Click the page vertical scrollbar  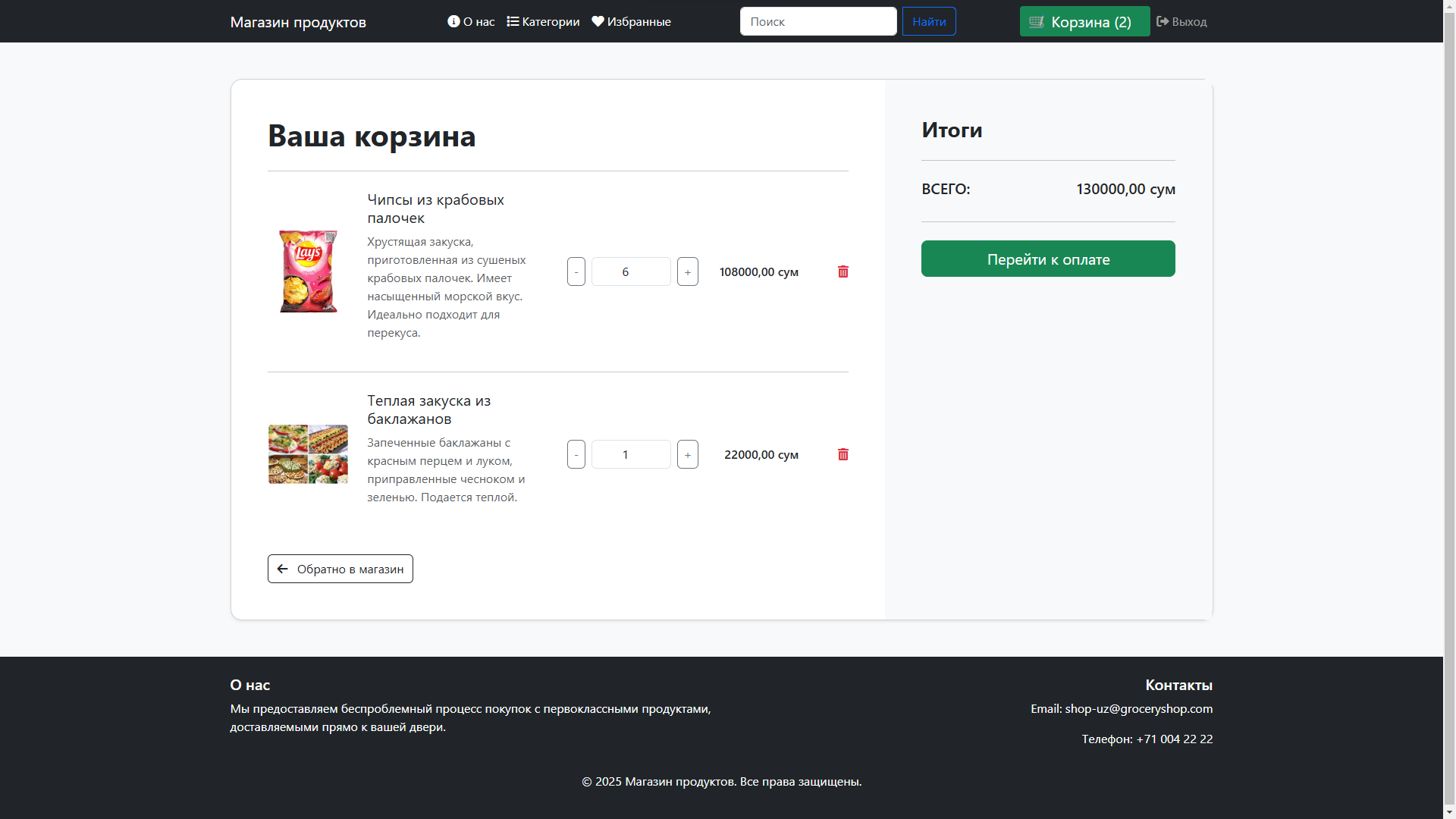[x=1449, y=409]
